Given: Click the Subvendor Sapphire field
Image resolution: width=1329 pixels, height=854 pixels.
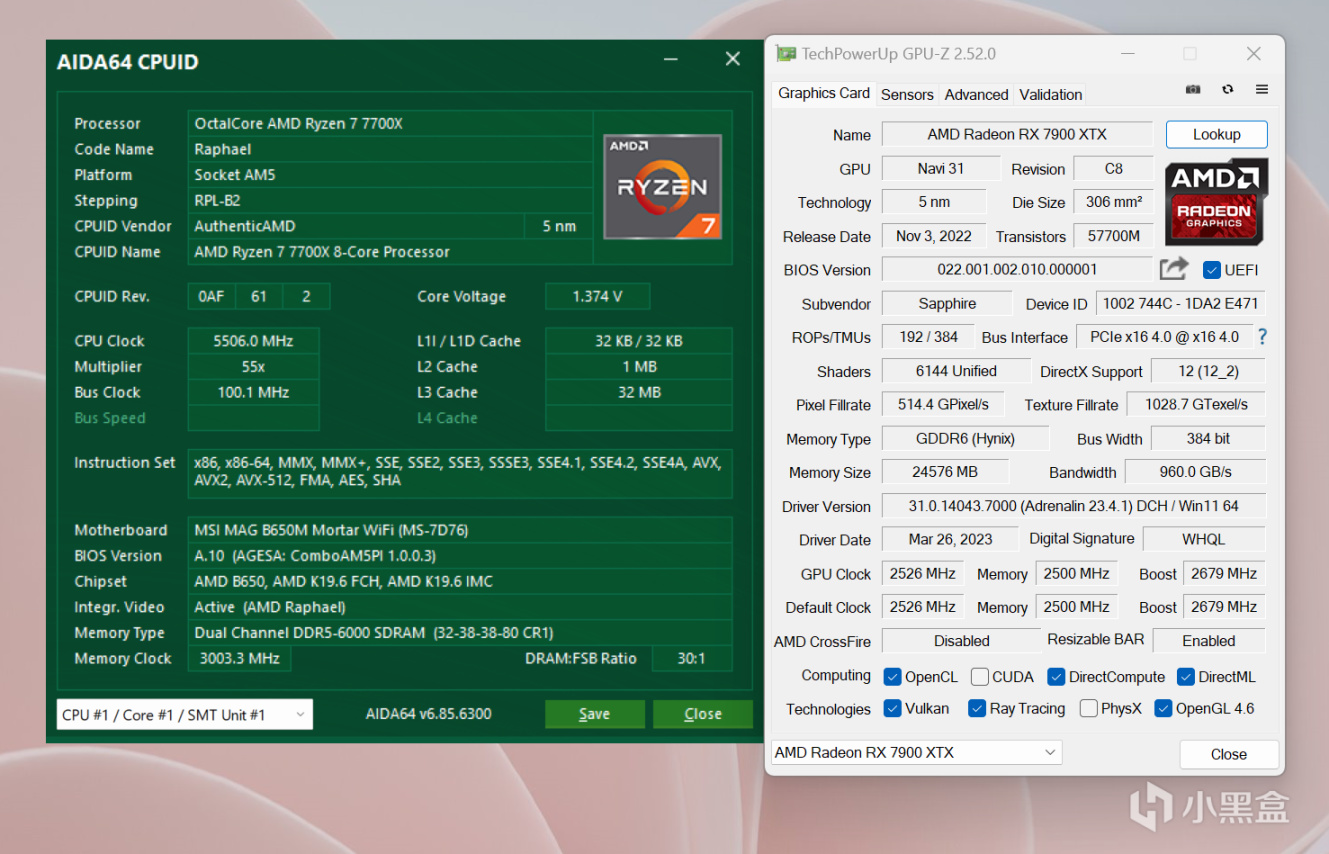Looking at the screenshot, I should coord(948,304).
